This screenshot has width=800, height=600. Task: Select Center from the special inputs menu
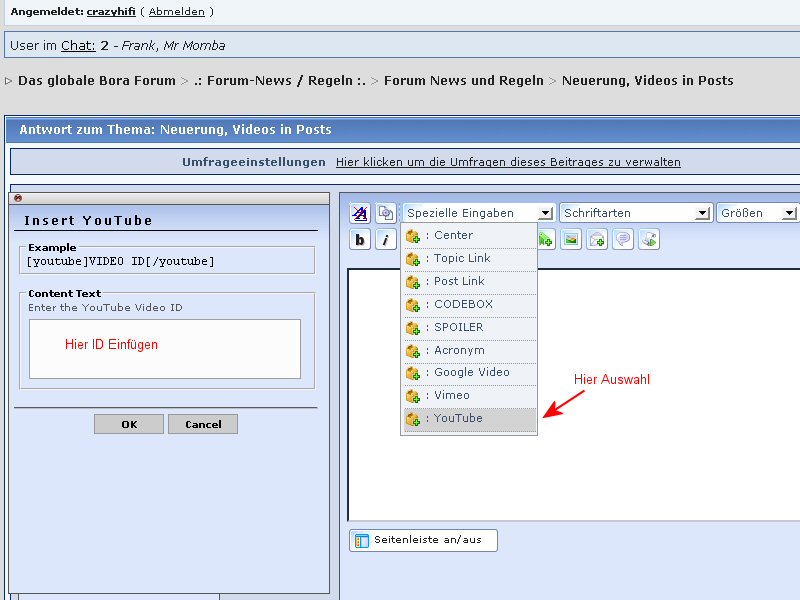click(x=469, y=235)
